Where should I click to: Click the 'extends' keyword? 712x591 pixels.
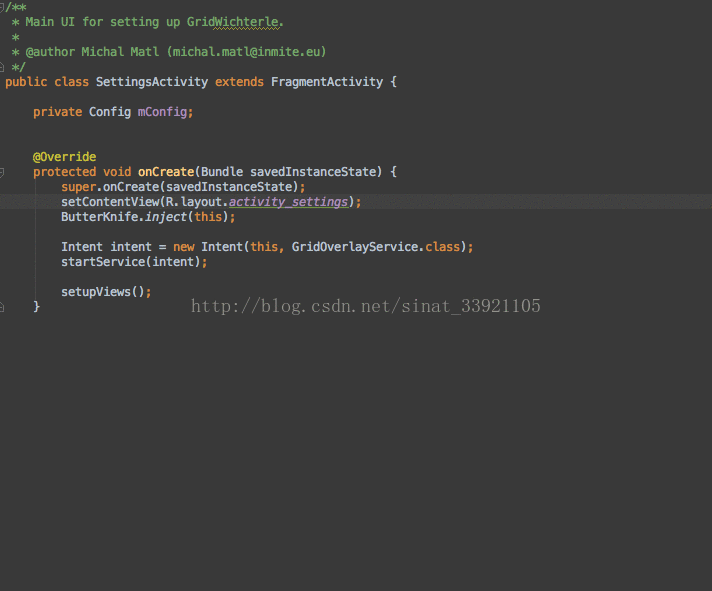click(x=239, y=82)
